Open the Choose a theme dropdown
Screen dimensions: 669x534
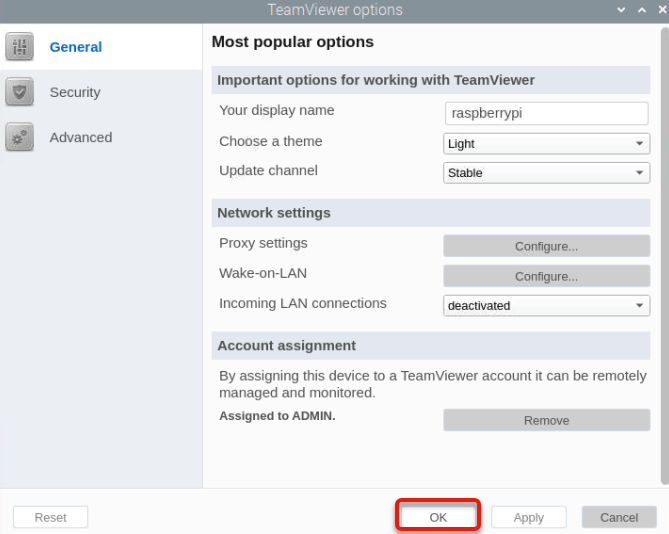click(x=547, y=144)
